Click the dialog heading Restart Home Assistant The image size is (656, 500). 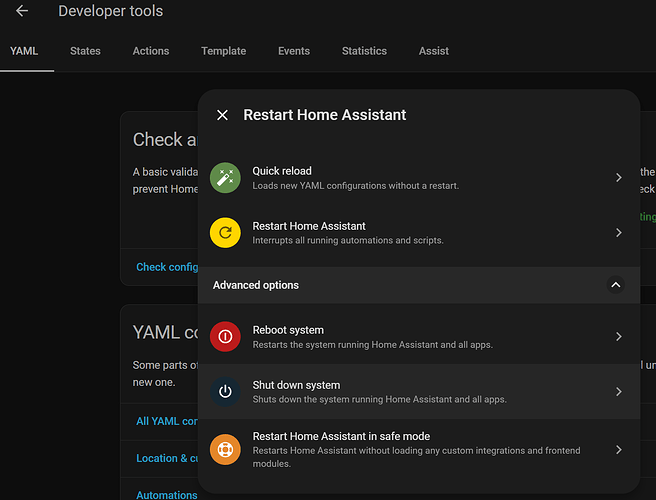pyautogui.click(x=325, y=115)
